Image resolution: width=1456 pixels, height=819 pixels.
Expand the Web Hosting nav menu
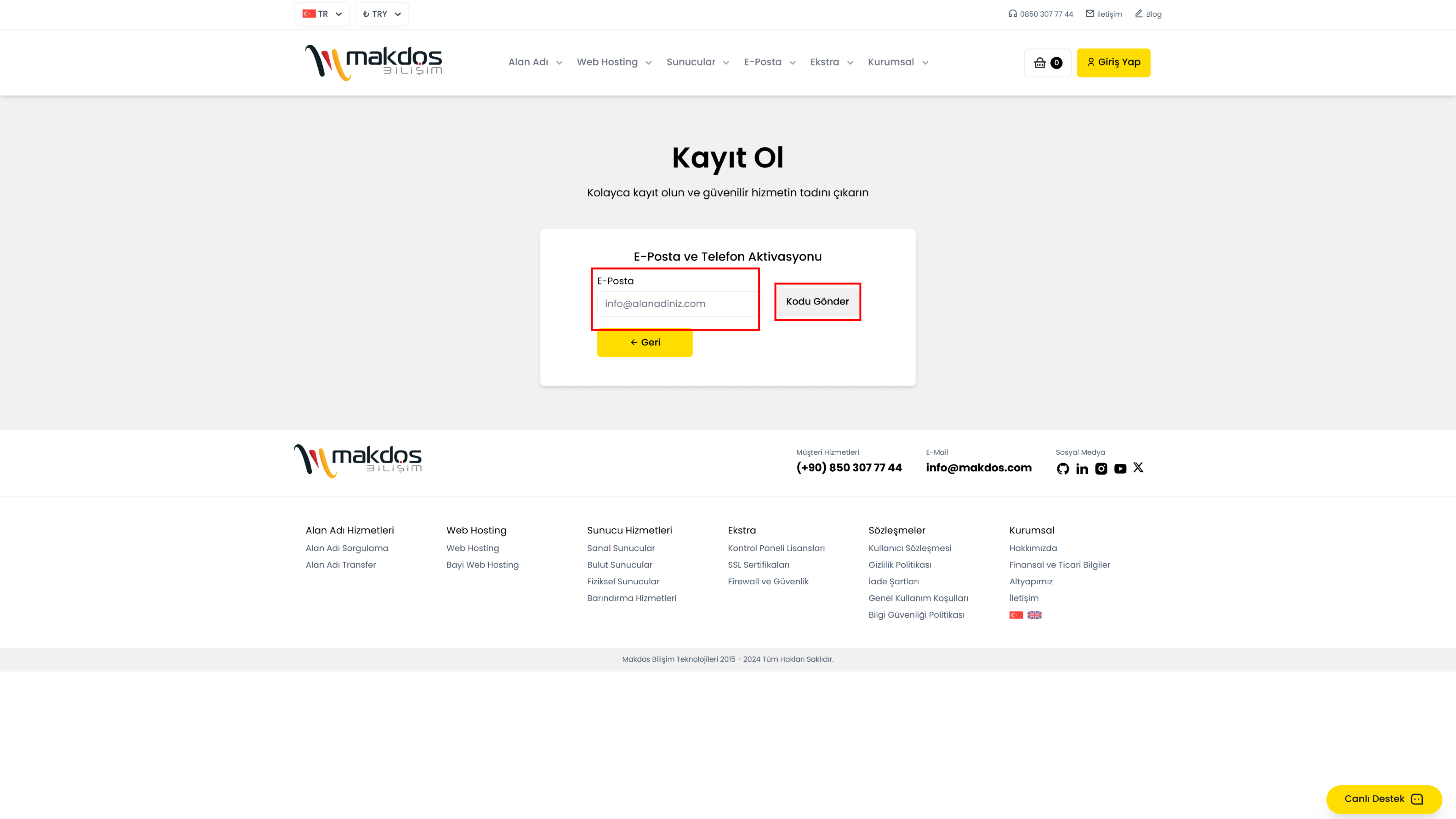pyautogui.click(x=614, y=62)
